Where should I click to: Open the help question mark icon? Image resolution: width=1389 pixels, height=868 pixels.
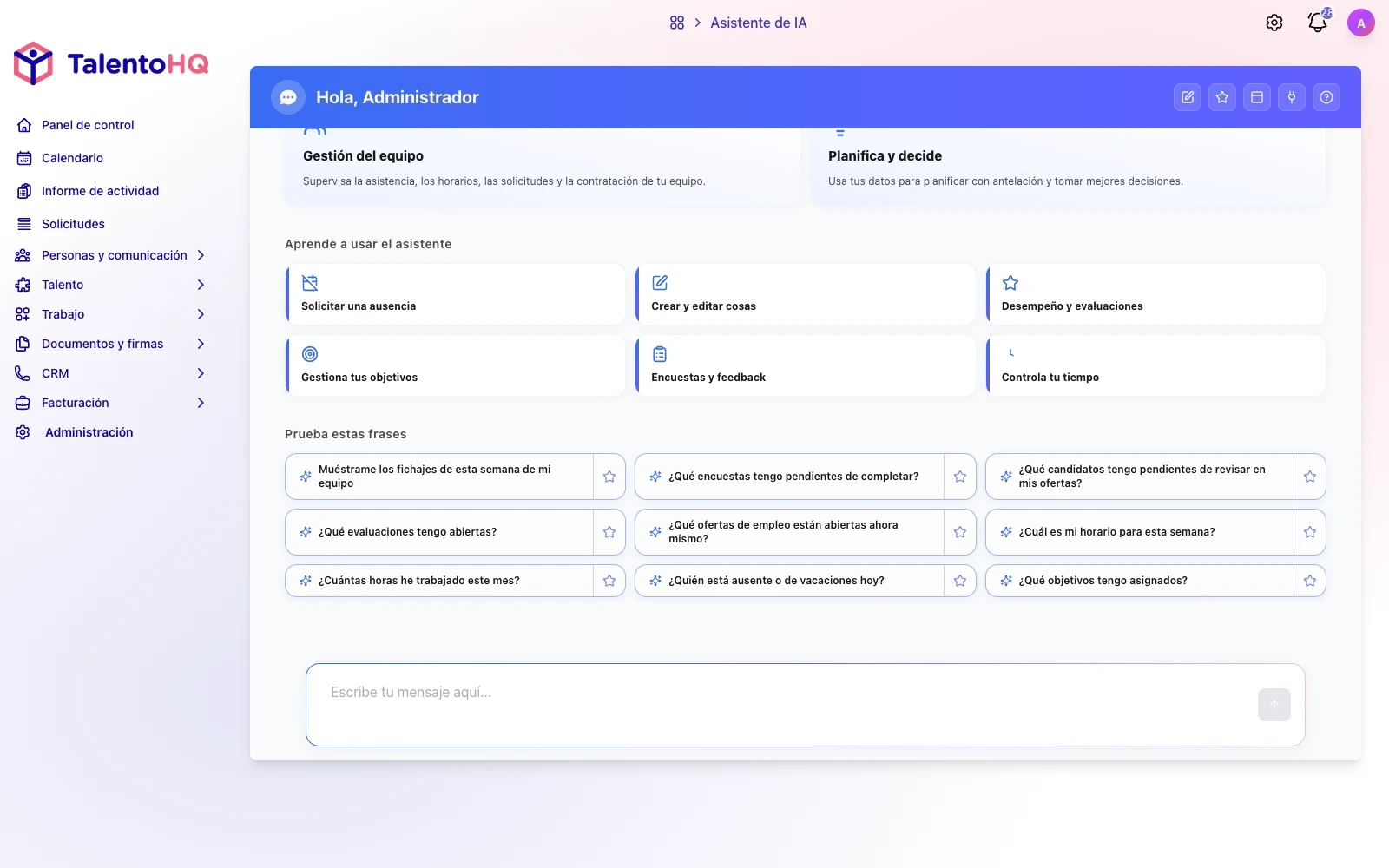[1326, 97]
